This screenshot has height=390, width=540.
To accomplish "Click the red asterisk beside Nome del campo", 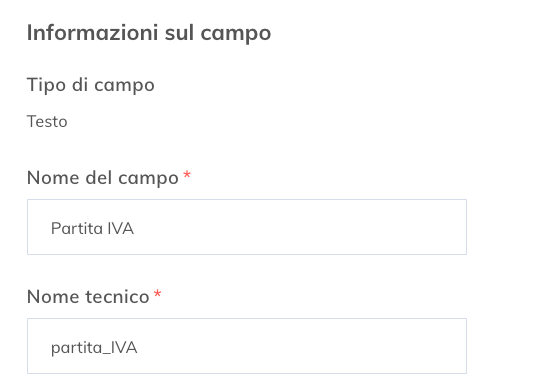I will [187, 175].
